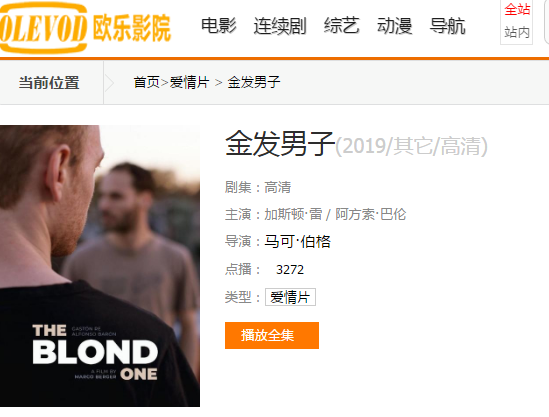Click the 欧乐影院 site title
Viewport: 549px width, 417px height.
(x=131, y=28)
